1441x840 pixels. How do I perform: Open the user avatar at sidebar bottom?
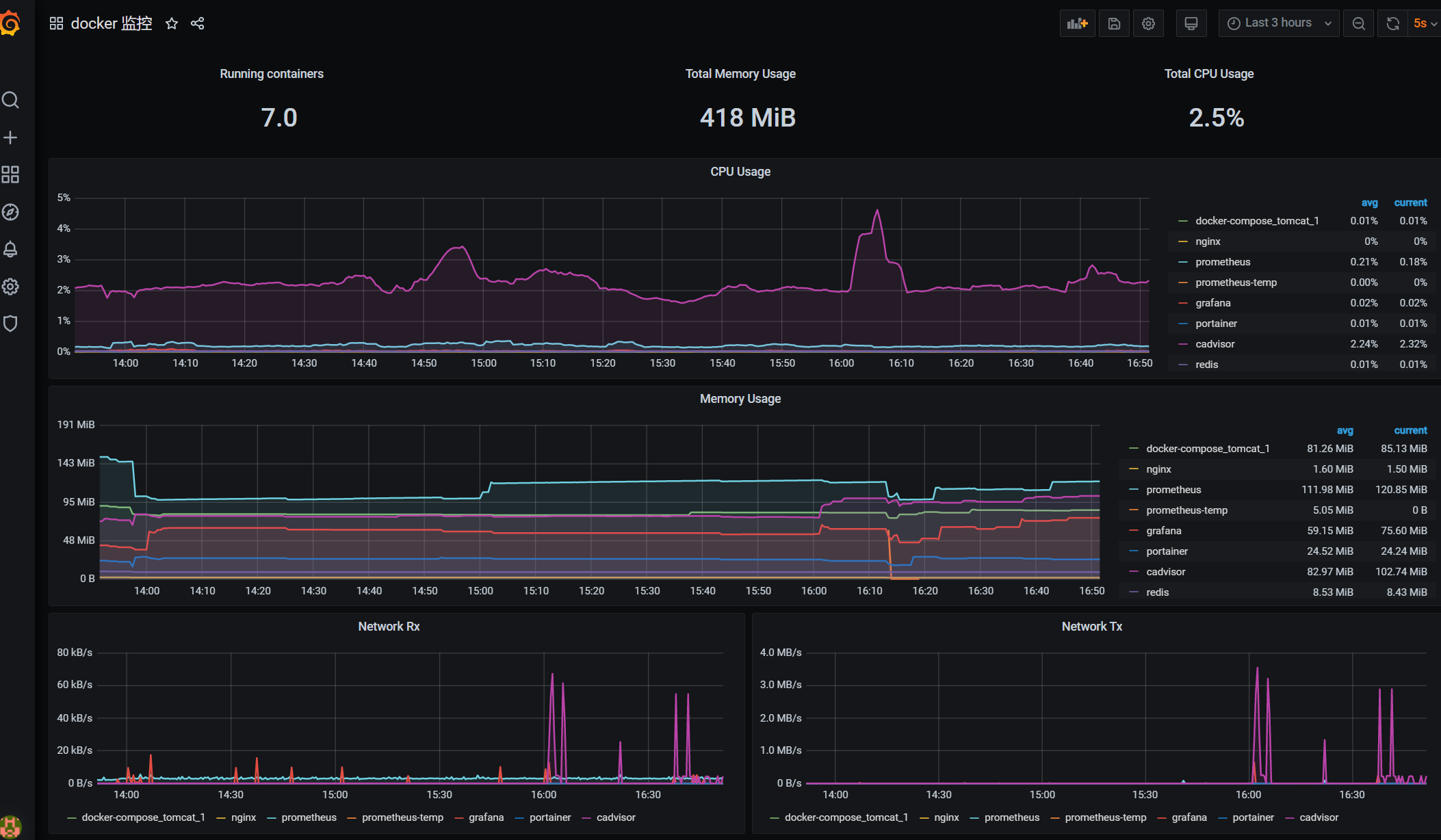click(x=10, y=827)
